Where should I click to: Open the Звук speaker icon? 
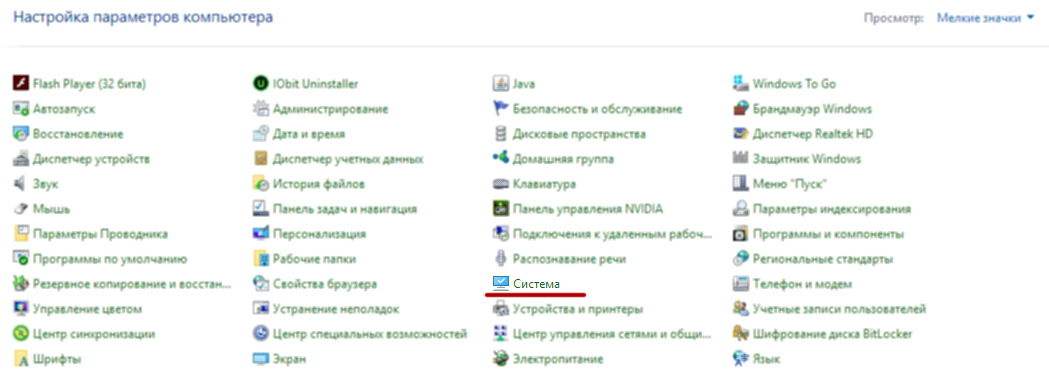tap(20, 183)
